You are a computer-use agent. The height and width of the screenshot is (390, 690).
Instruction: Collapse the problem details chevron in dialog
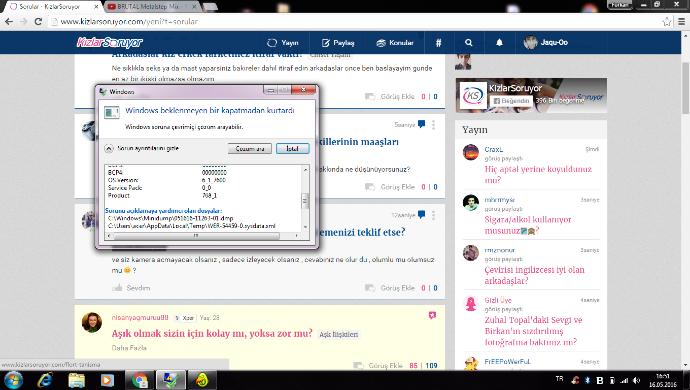coord(109,148)
